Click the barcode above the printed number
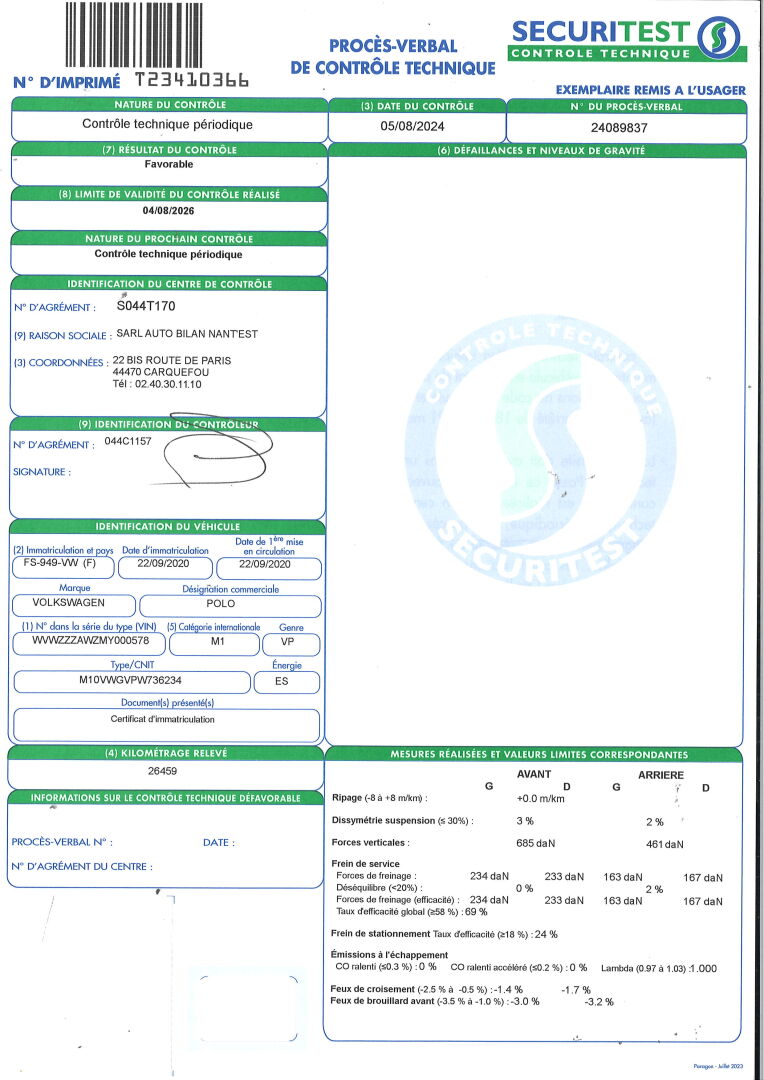The height and width of the screenshot is (1080, 764). [x=134, y=34]
